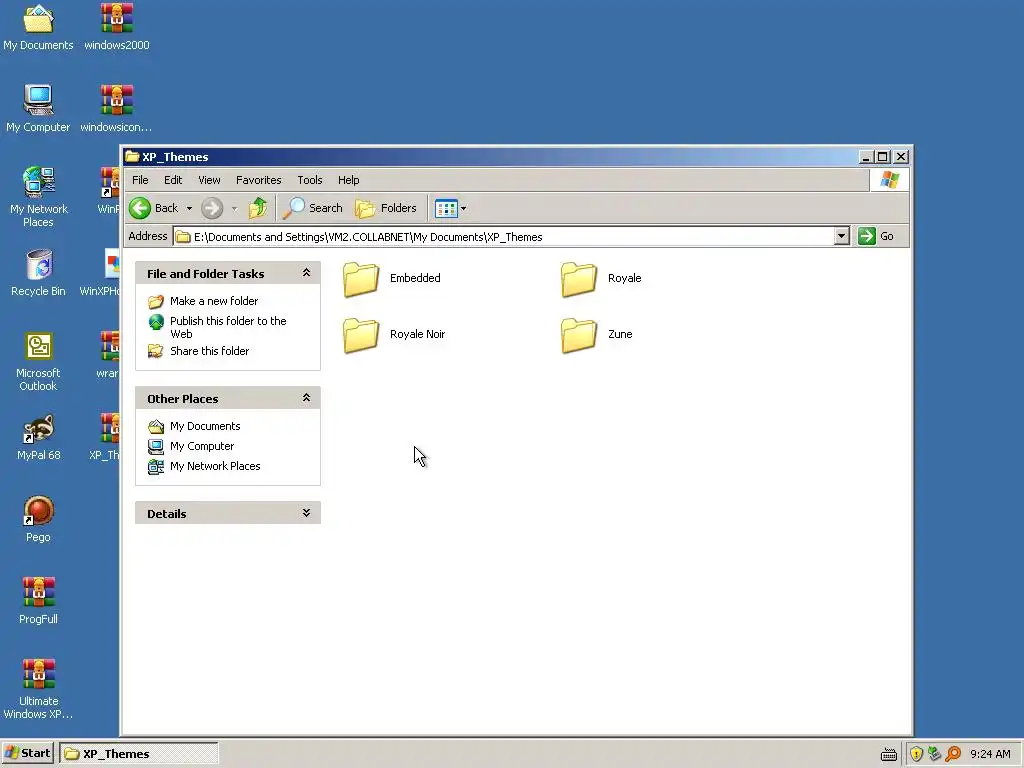Open the View menu
The image size is (1024, 768).
tap(209, 180)
